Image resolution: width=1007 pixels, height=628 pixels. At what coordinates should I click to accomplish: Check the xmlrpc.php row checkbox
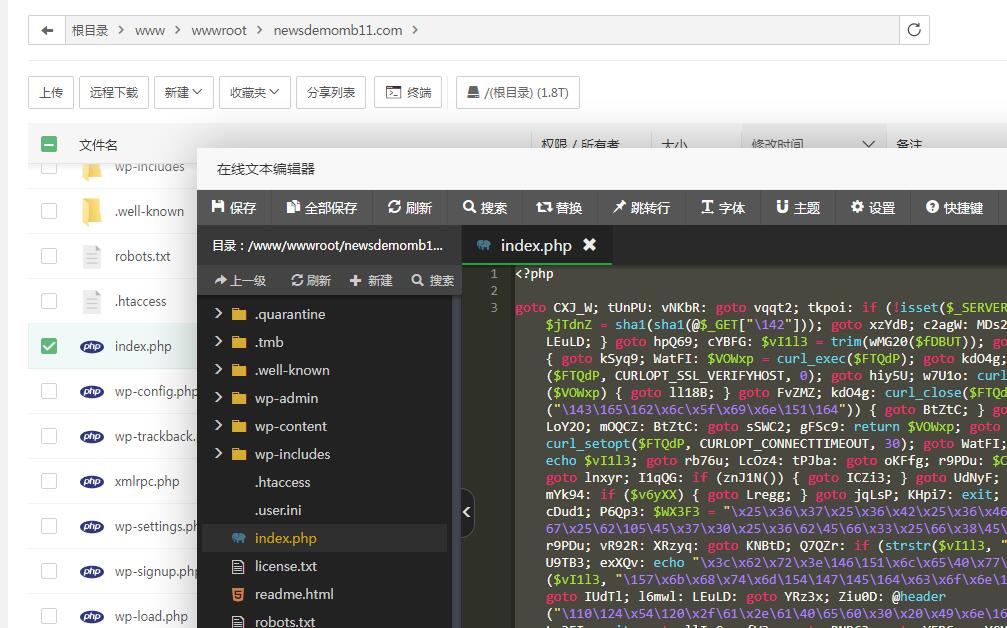[49, 481]
